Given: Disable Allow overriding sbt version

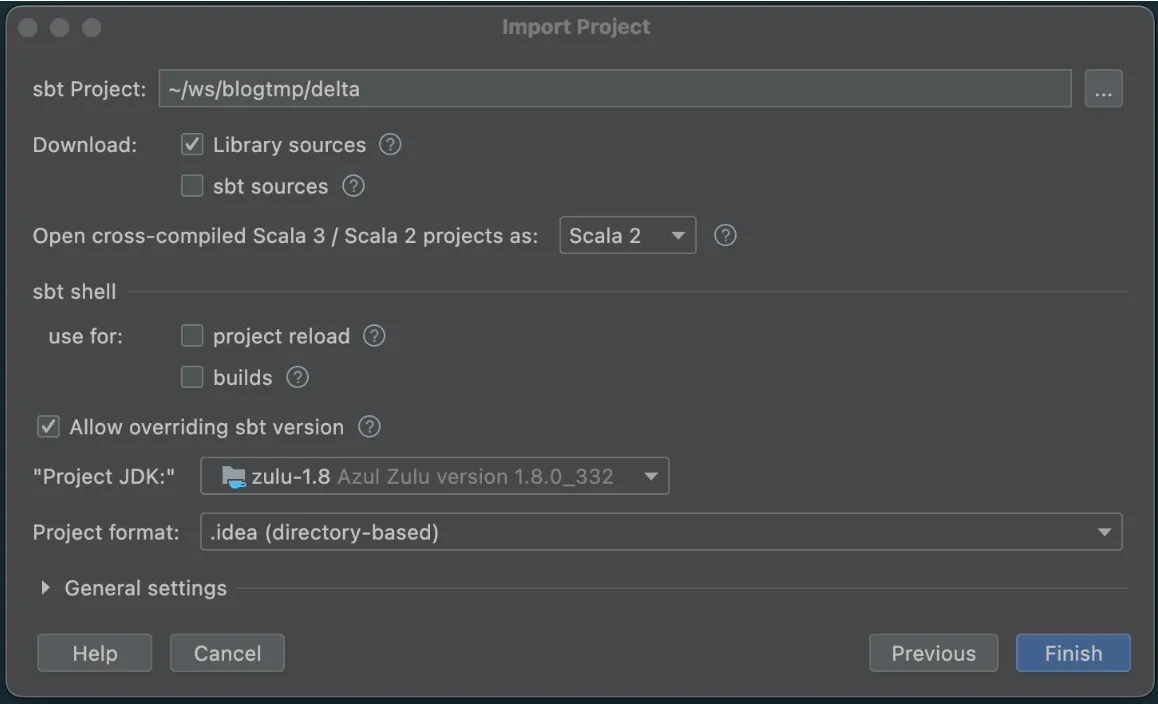Looking at the screenshot, I should [48, 427].
